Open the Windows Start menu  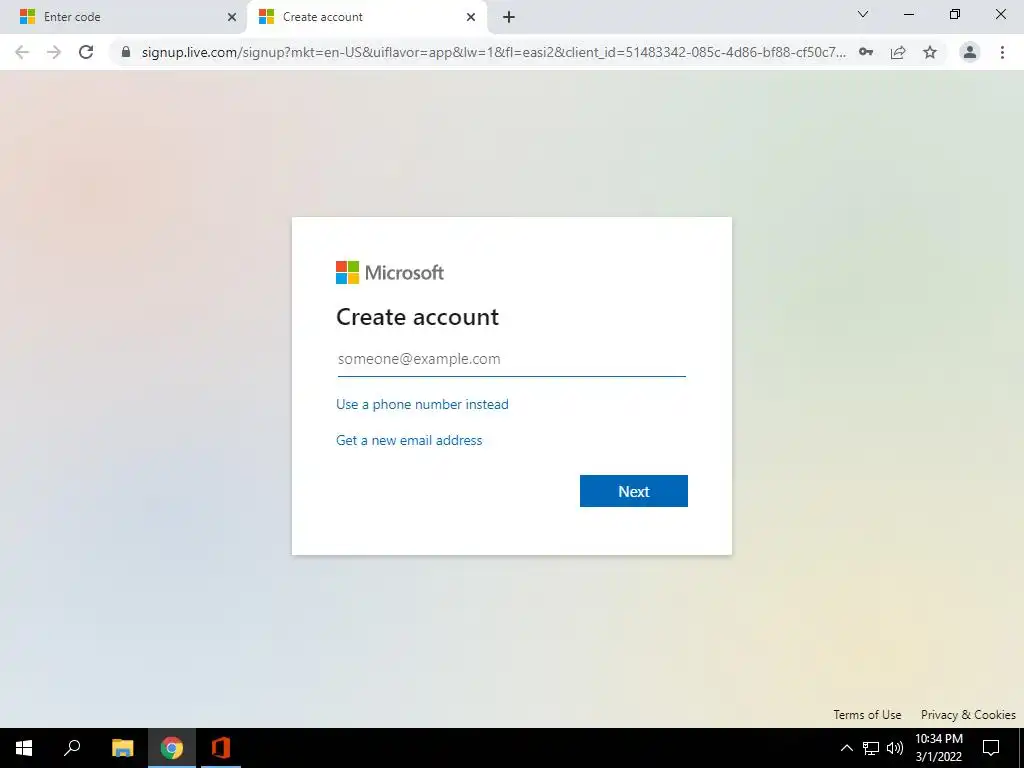(x=24, y=748)
